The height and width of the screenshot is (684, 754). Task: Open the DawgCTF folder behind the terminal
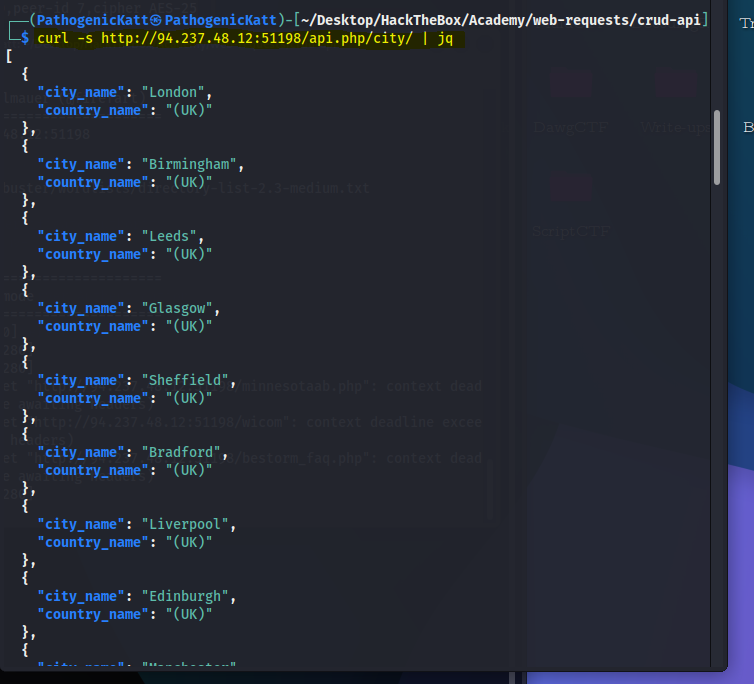tap(571, 102)
